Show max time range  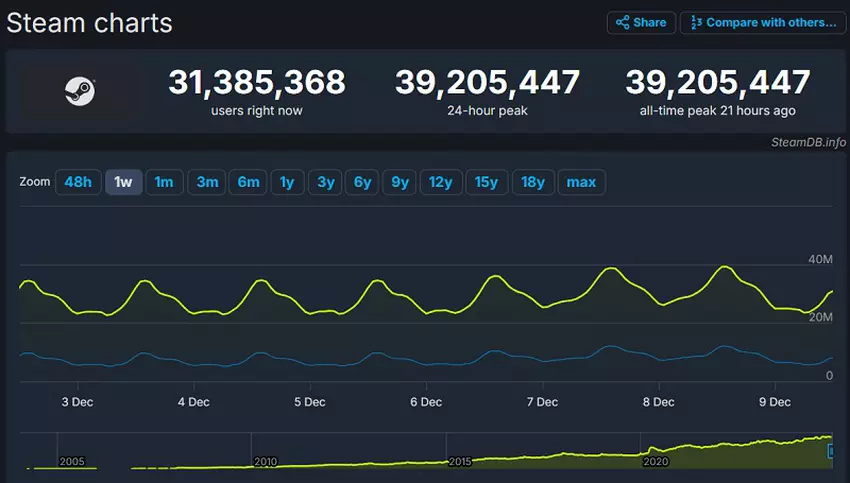pyautogui.click(x=581, y=182)
